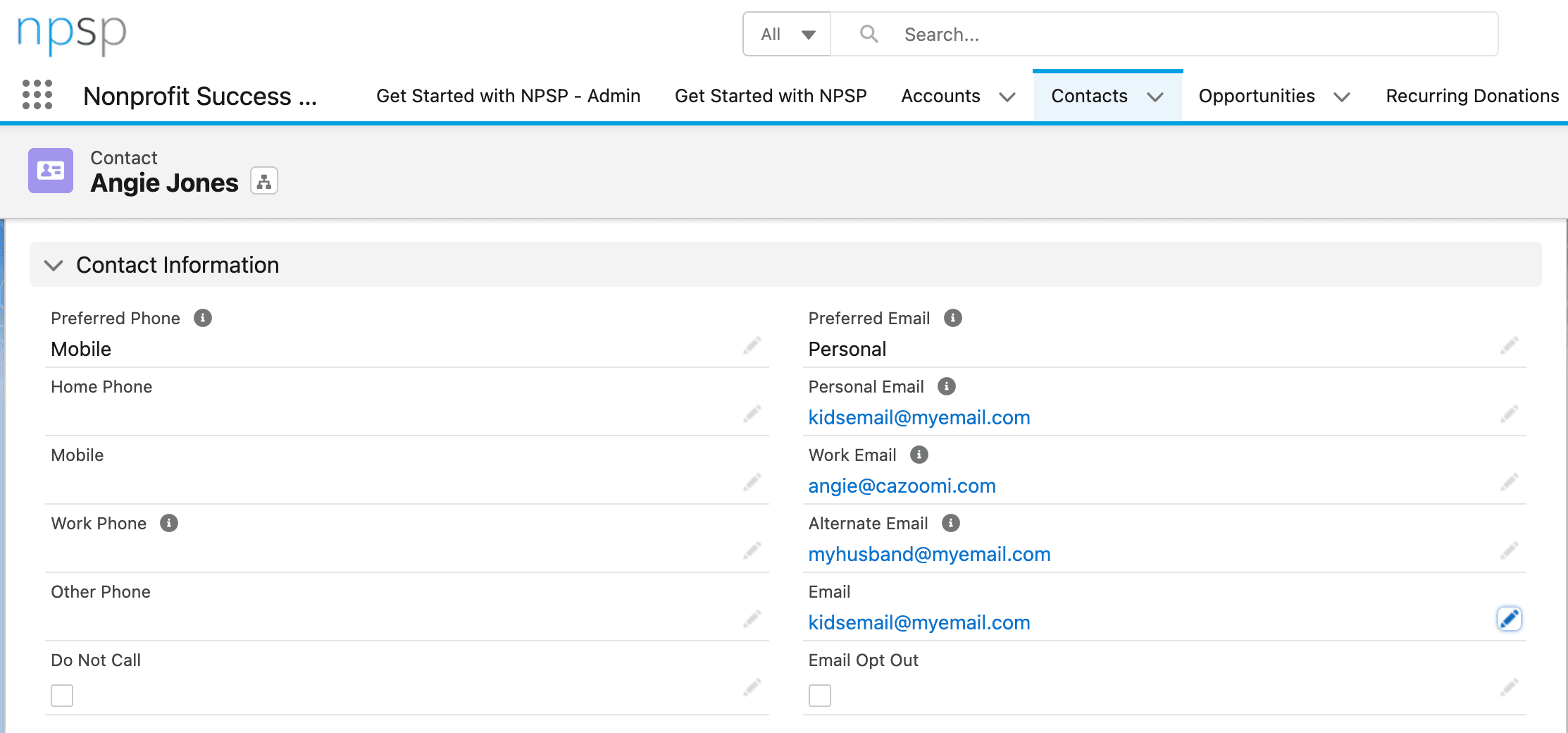Click the Preferred Phone value Mobile
Viewport: 1568px width, 733px height.
81,349
